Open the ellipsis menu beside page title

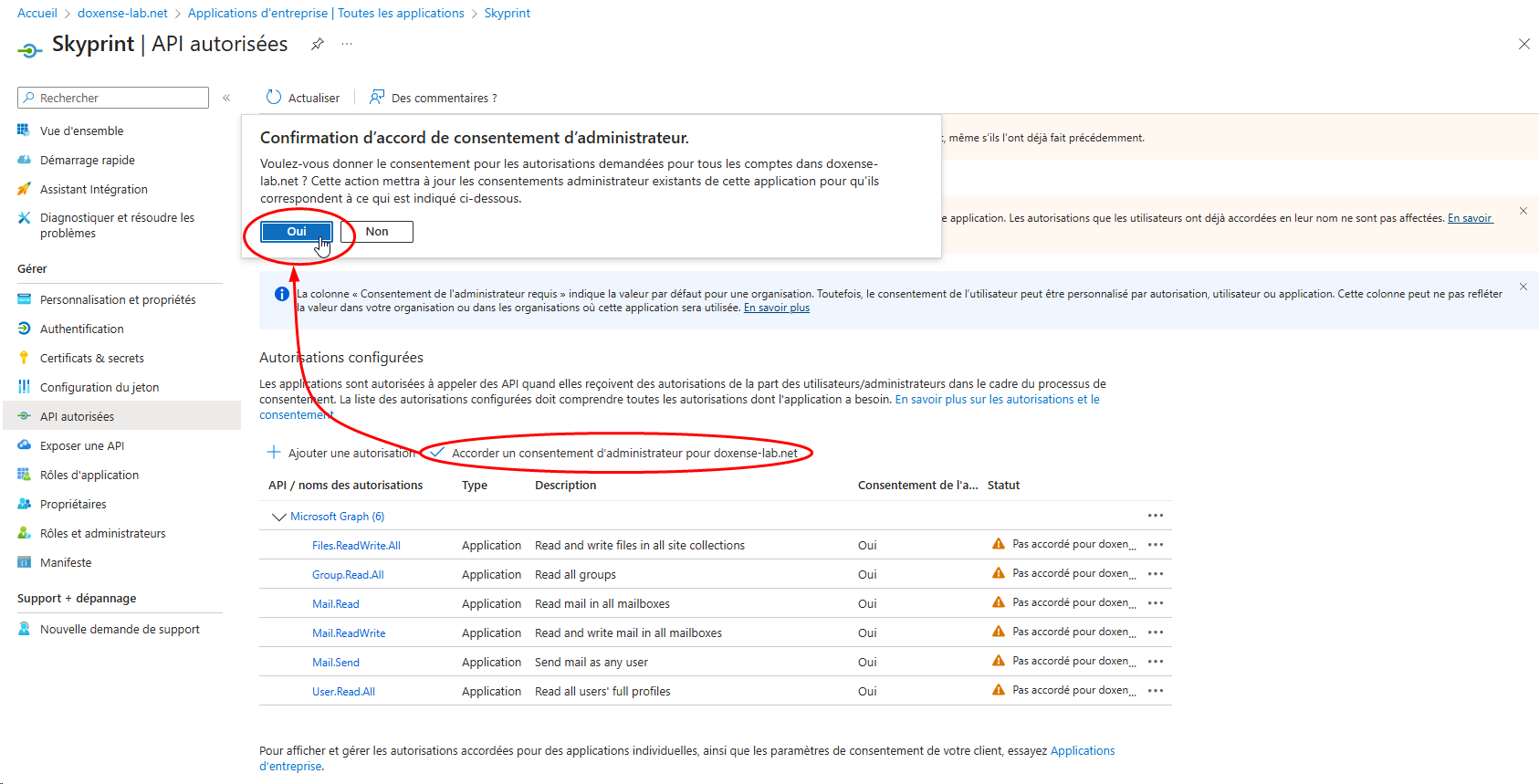[x=347, y=44]
